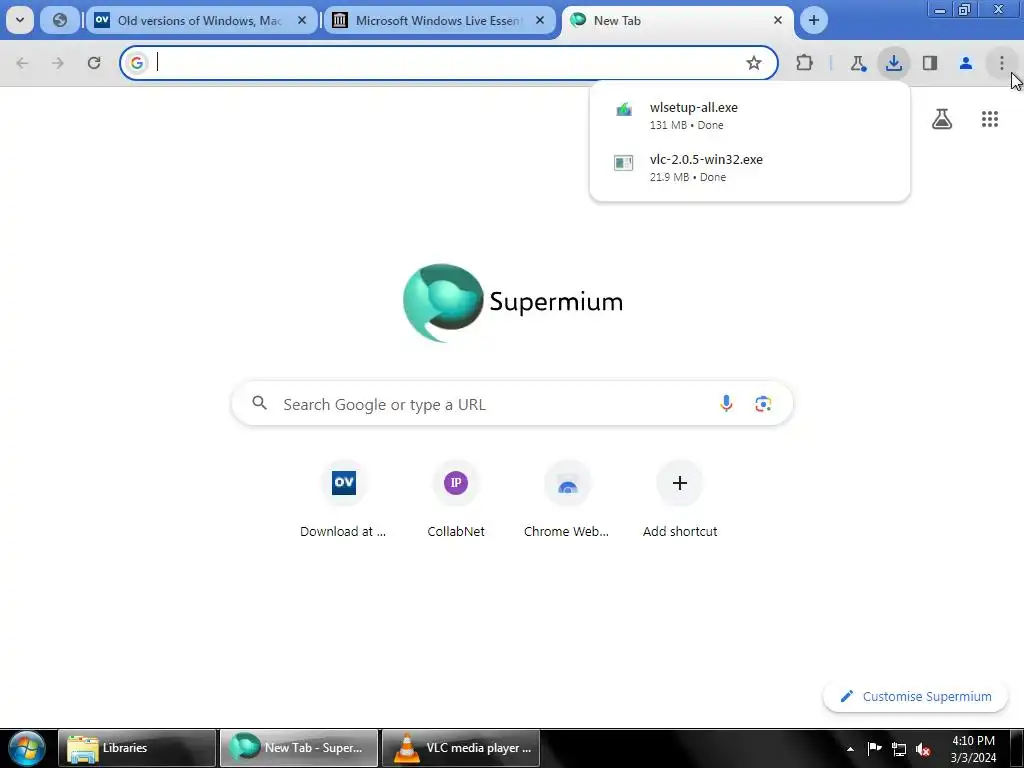Click the vlc-2.0.5-win32.exe file icon
Image resolution: width=1024 pixels, height=768 pixels.
[624, 163]
